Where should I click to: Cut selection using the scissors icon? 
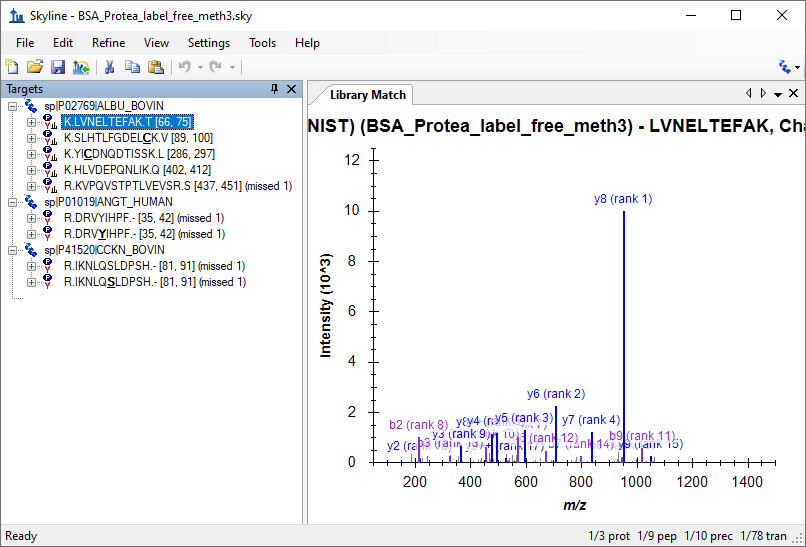click(x=109, y=67)
